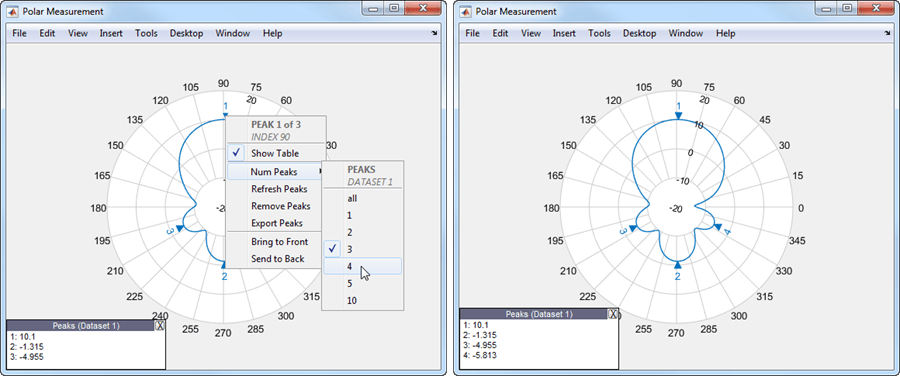This screenshot has height=376, width=900.
Task: Open Insert menu in right window
Action: click(x=564, y=33)
